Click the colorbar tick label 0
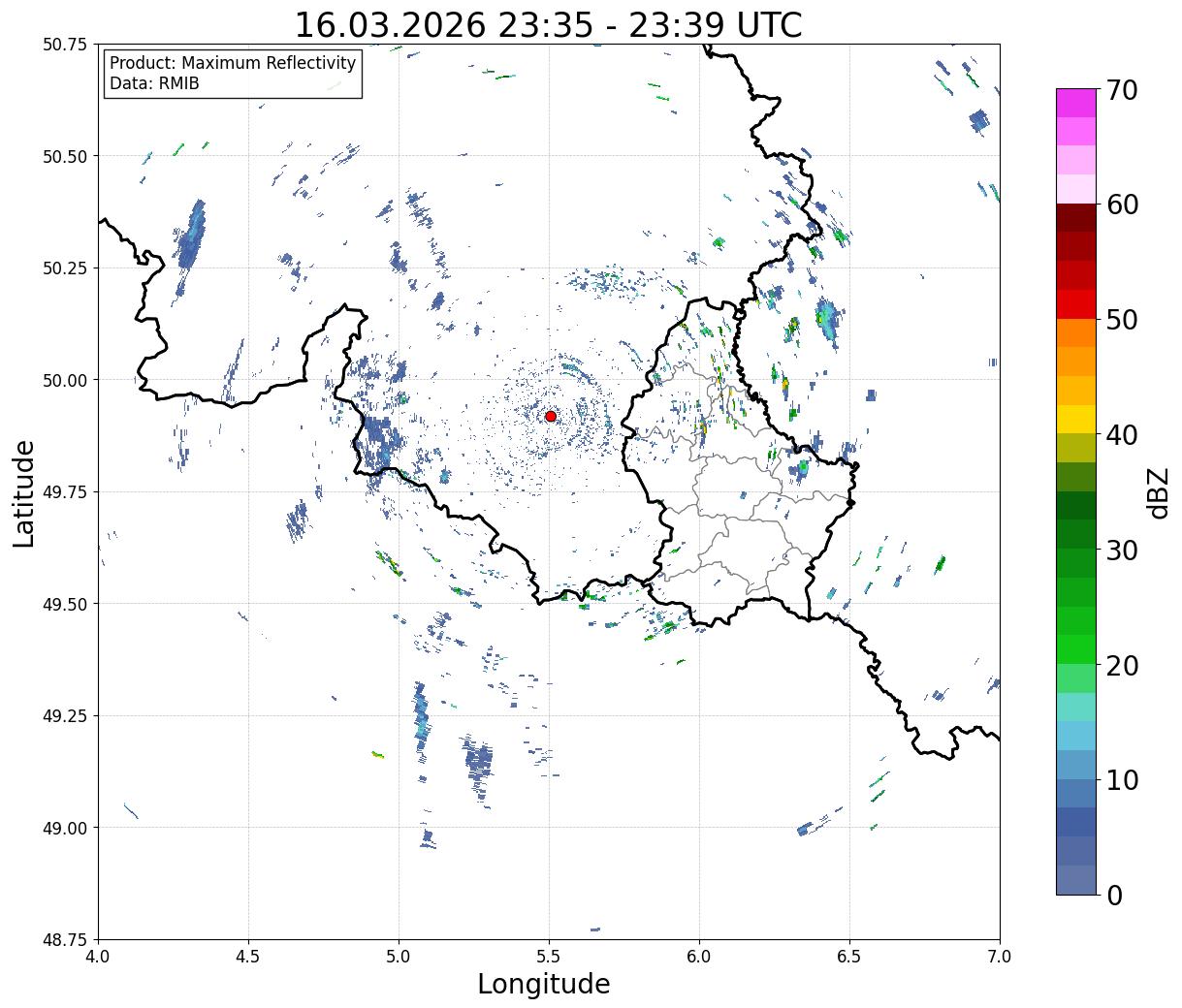The height and width of the screenshot is (1008, 1182). pos(1114,896)
